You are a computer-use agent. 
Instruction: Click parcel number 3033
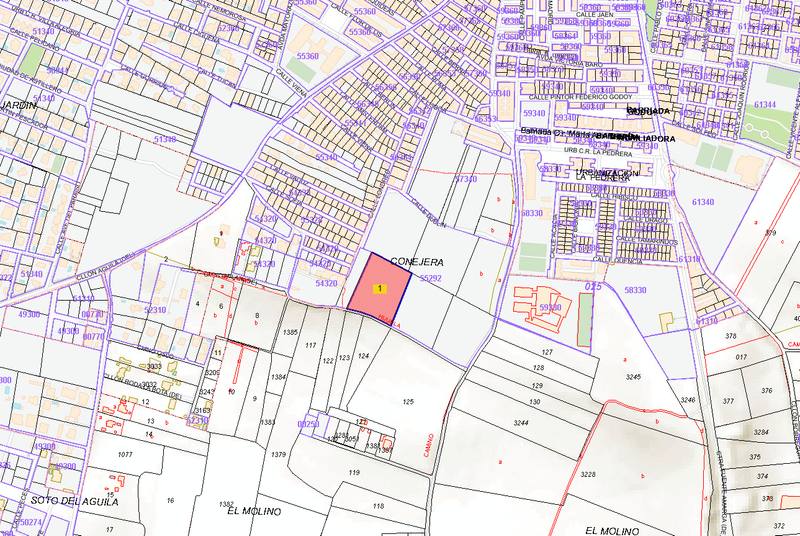[154, 367]
